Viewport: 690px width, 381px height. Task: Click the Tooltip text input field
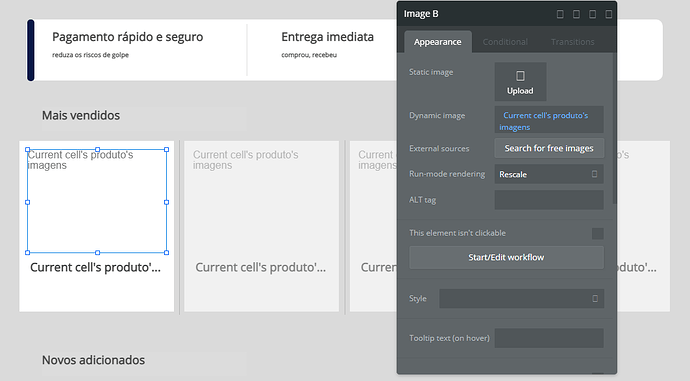pyautogui.click(x=549, y=338)
